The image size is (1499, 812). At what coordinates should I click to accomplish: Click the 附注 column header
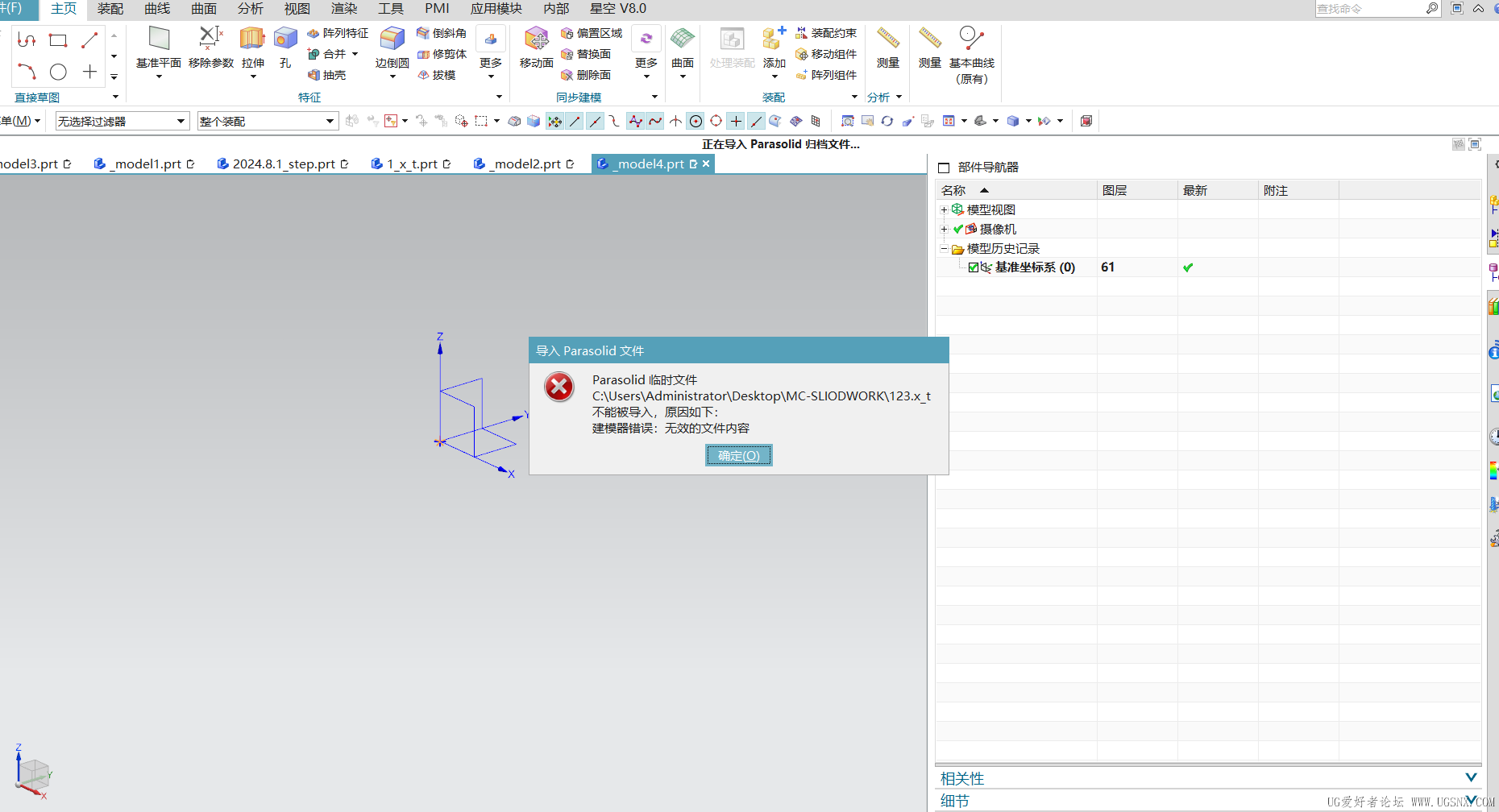(x=1298, y=190)
